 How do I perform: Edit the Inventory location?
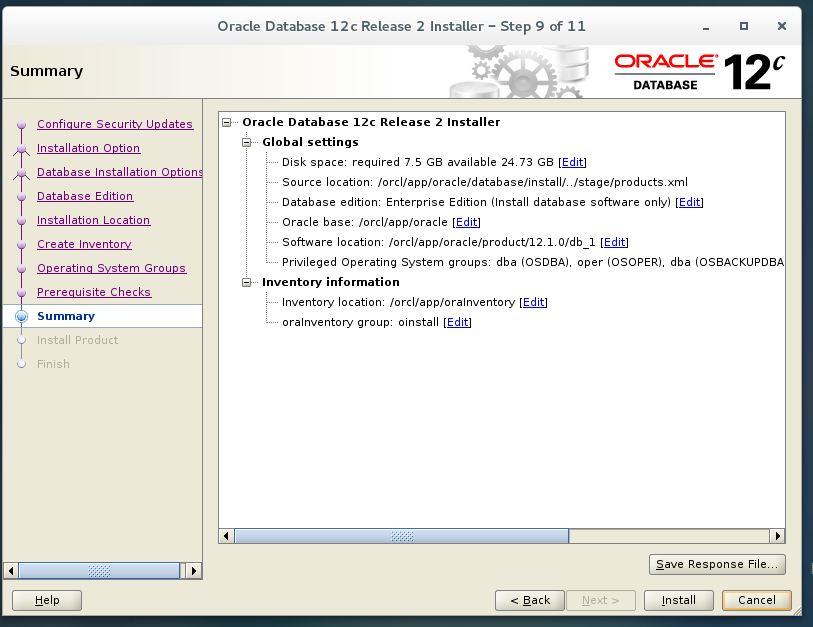coord(533,302)
